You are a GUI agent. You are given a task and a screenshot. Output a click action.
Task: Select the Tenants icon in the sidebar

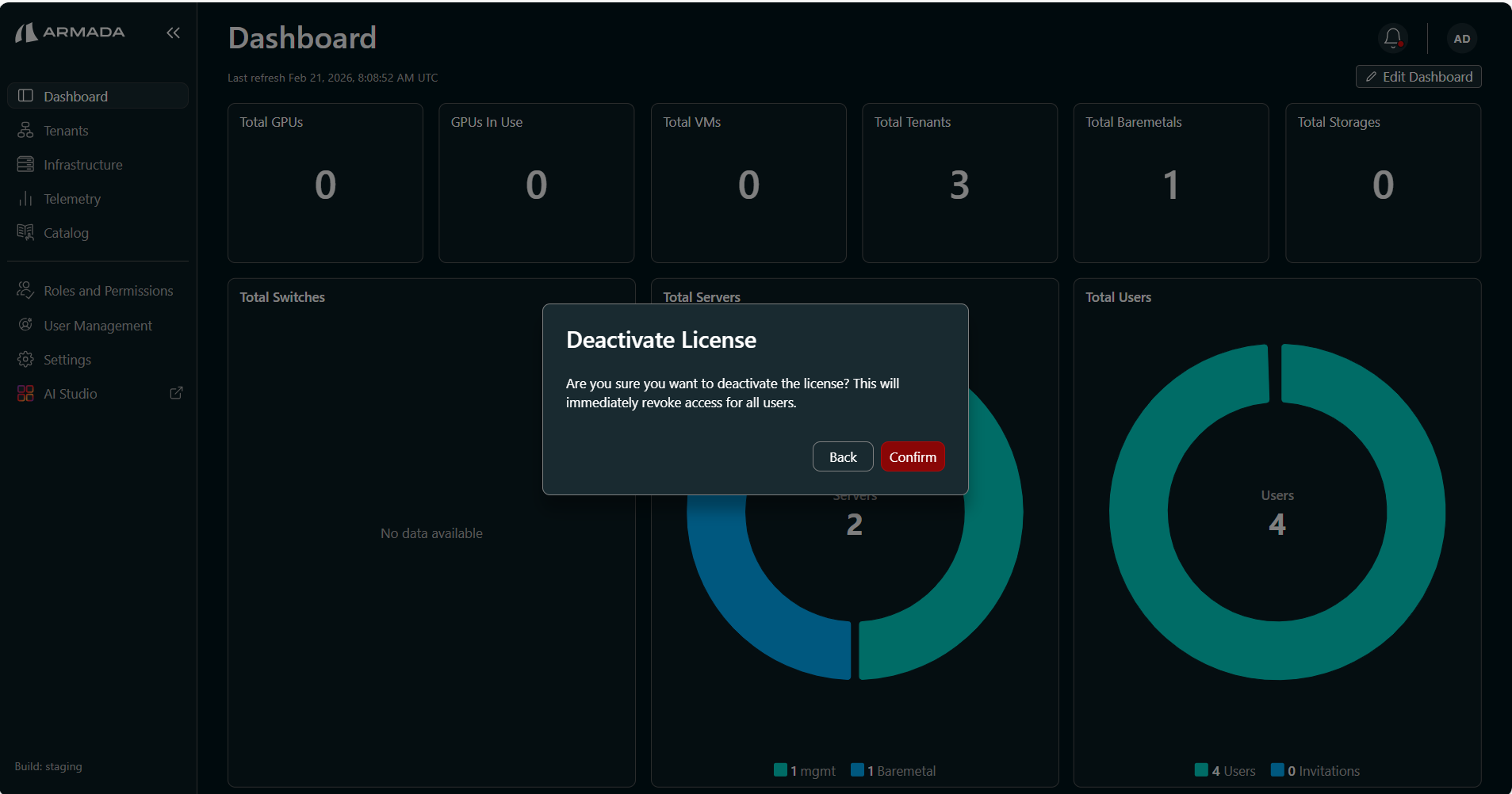26,130
